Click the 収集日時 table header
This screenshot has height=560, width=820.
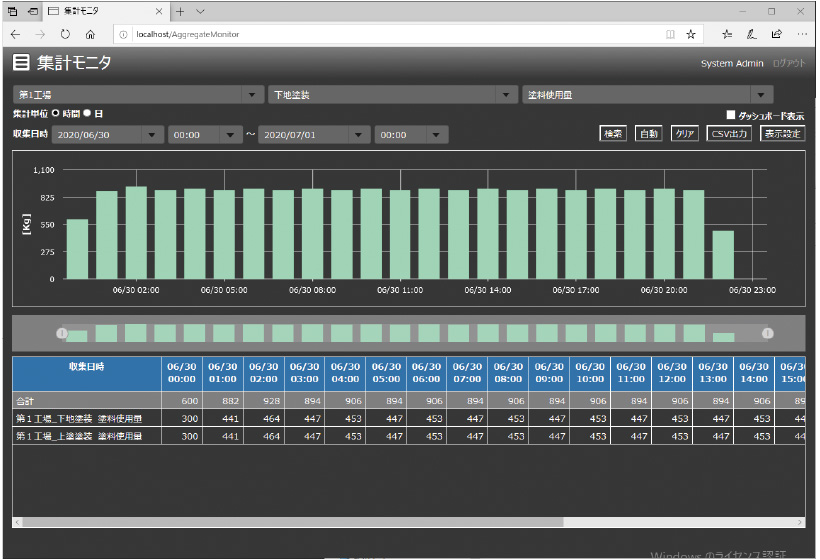pyautogui.click(x=86, y=373)
